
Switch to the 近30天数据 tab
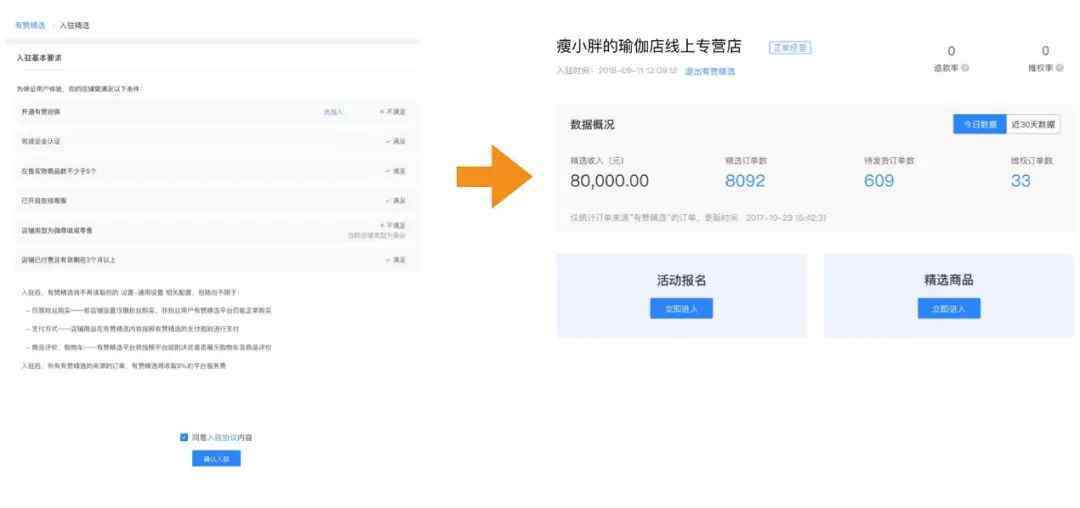(1032, 124)
